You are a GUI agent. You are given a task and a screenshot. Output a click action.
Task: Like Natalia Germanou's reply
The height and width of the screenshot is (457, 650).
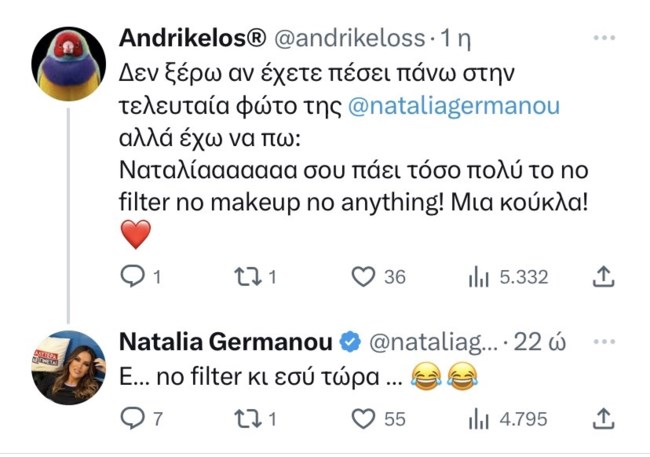pyautogui.click(x=367, y=417)
